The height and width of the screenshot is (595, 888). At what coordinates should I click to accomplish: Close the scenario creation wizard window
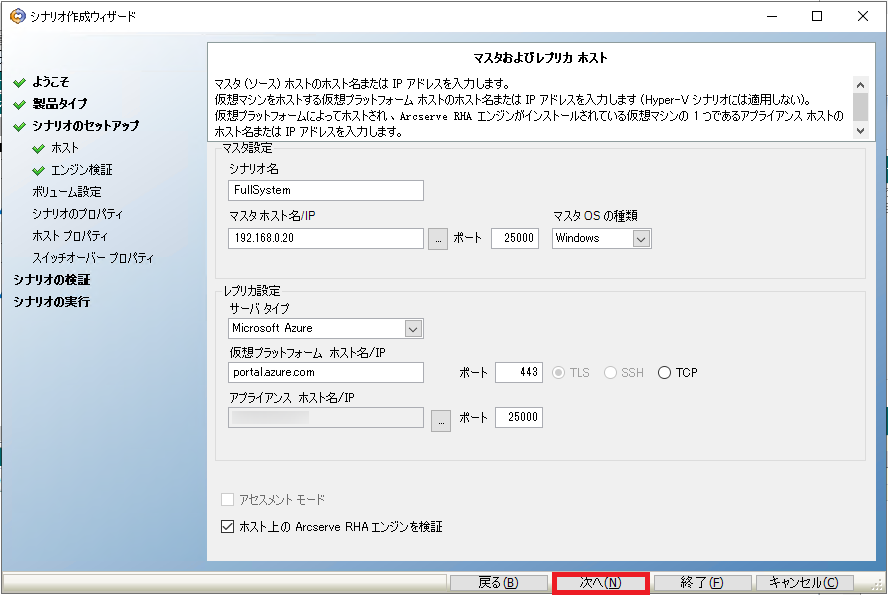863,16
